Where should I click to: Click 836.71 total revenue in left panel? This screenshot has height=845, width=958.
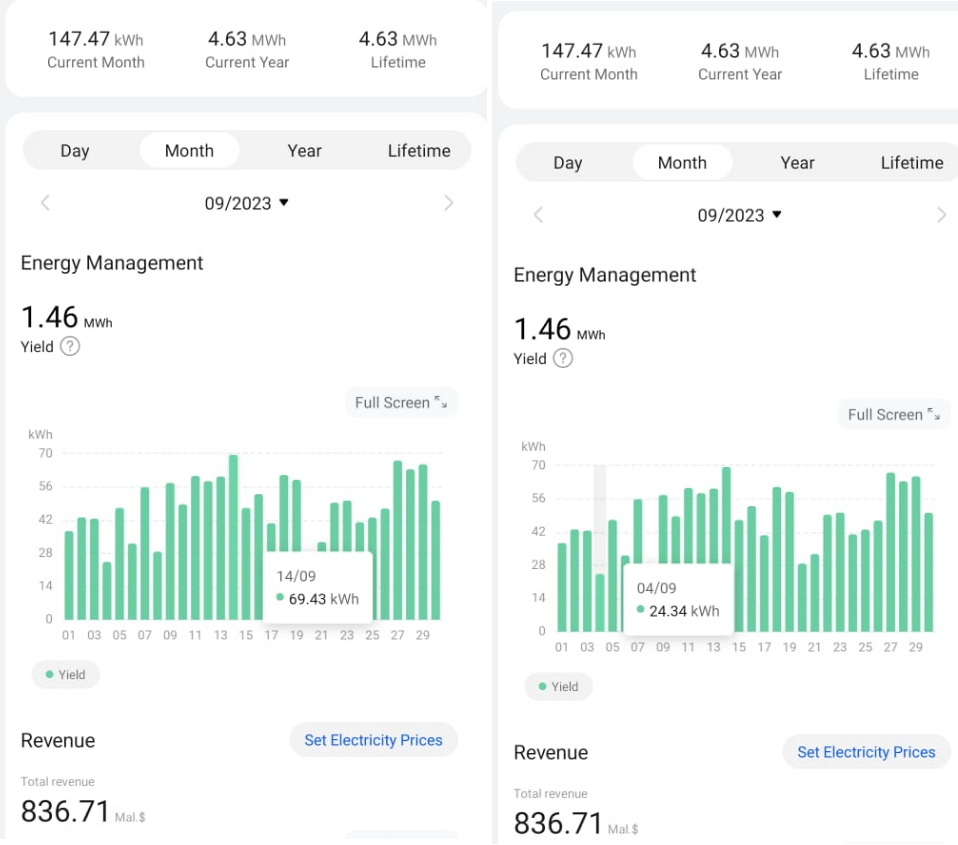[83, 811]
